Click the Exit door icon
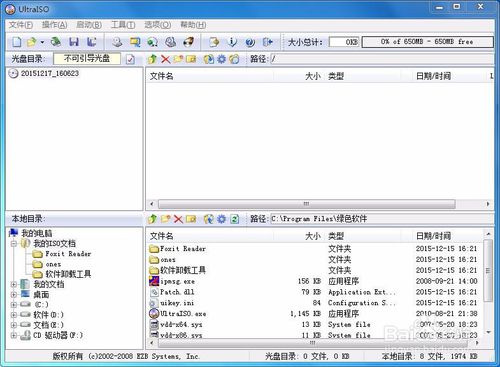 click(268, 42)
